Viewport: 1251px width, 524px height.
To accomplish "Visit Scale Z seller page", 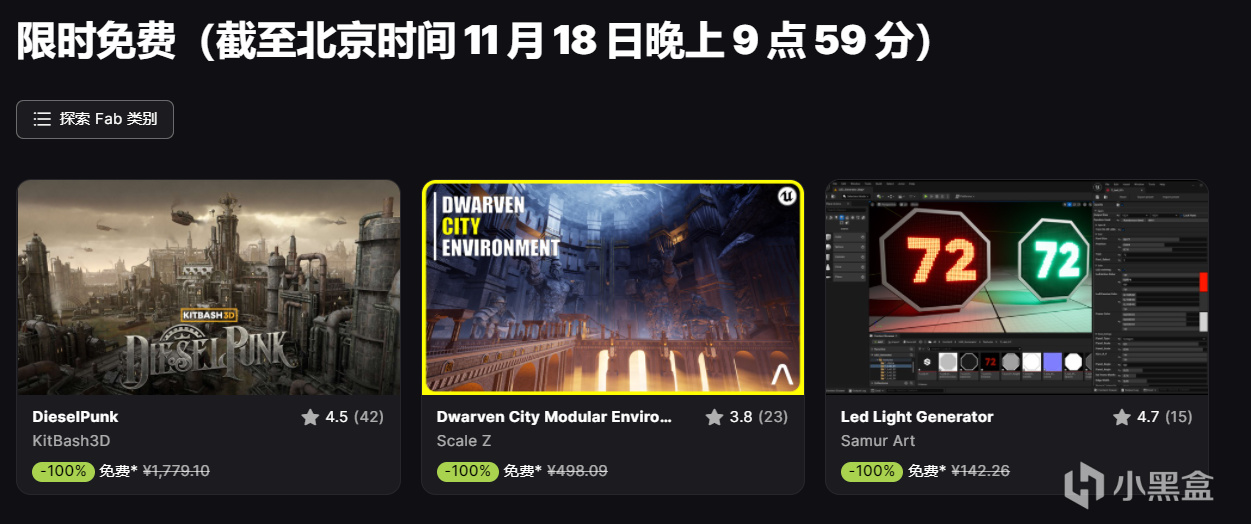I will (x=464, y=440).
